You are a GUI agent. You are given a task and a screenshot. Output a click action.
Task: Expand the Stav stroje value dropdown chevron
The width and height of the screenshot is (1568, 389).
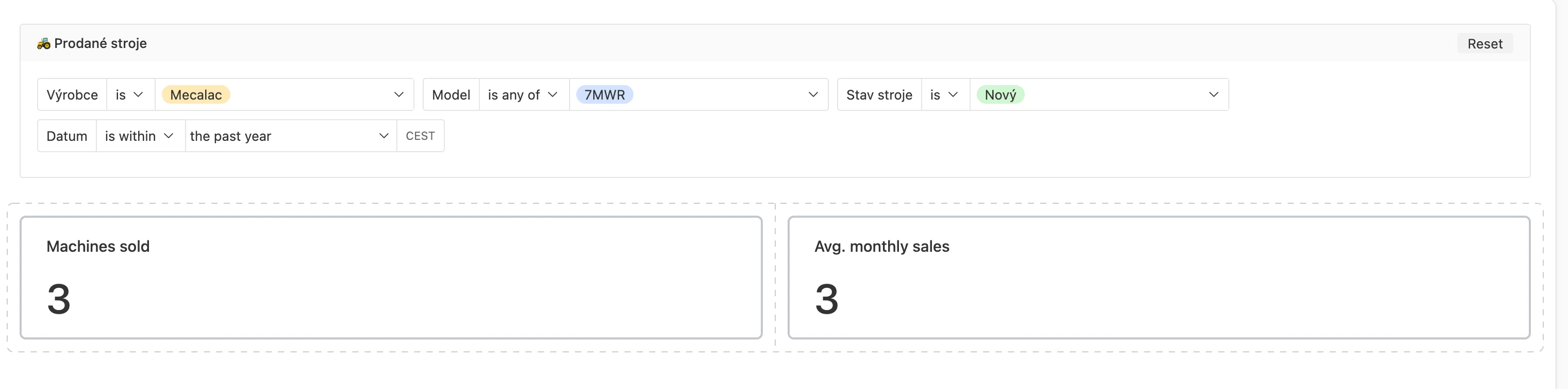tap(1213, 95)
